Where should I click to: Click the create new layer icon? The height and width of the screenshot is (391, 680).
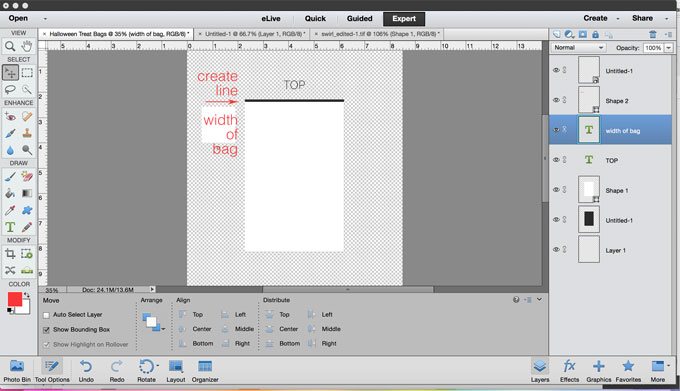[557, 34]
